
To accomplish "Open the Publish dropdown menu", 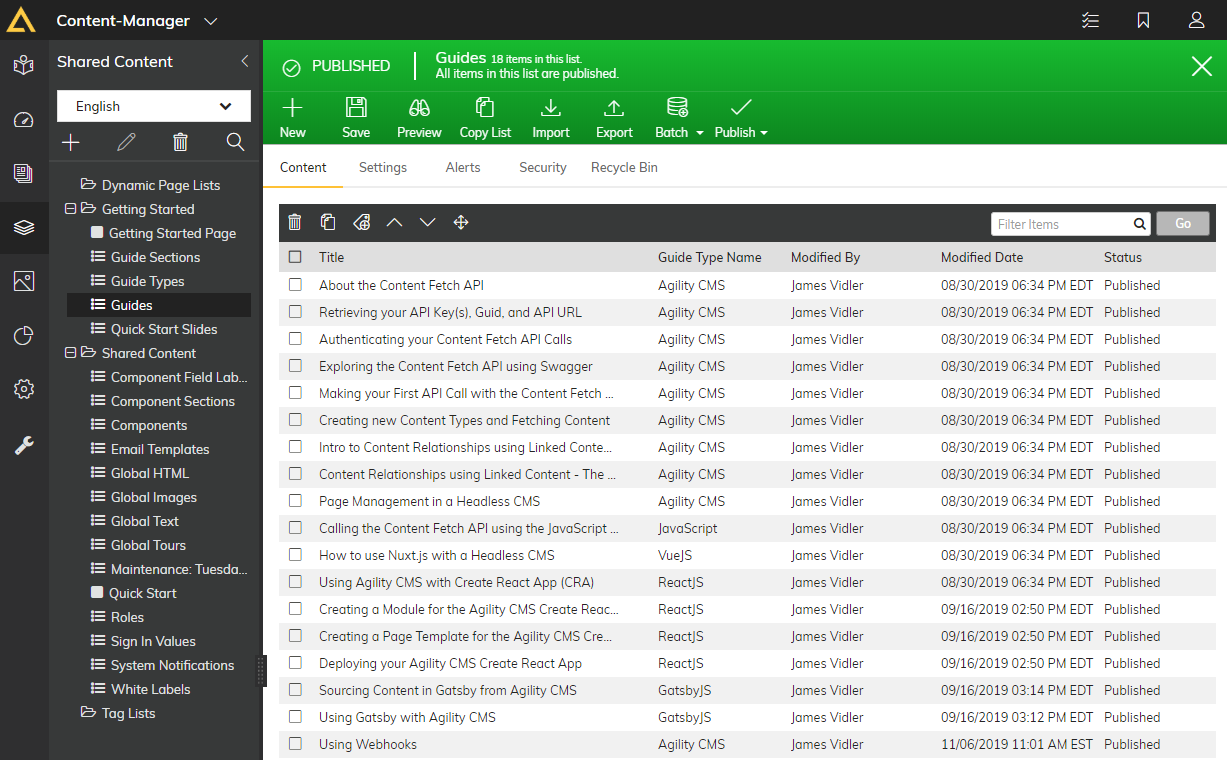I will (x=741, y=118).
